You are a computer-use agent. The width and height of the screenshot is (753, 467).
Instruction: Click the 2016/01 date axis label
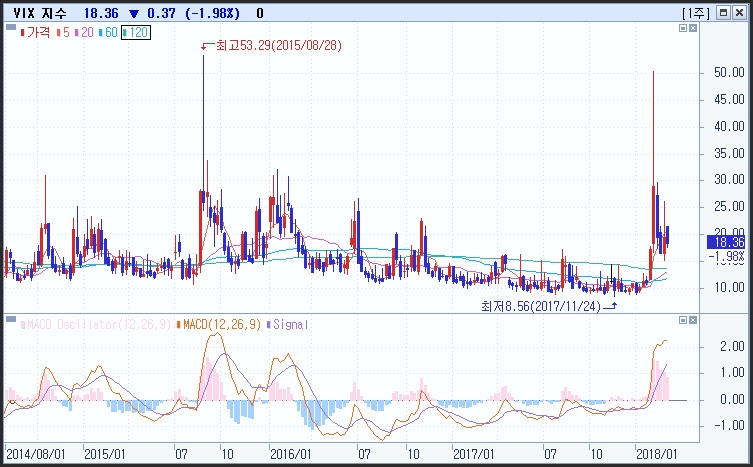(291, 454)
